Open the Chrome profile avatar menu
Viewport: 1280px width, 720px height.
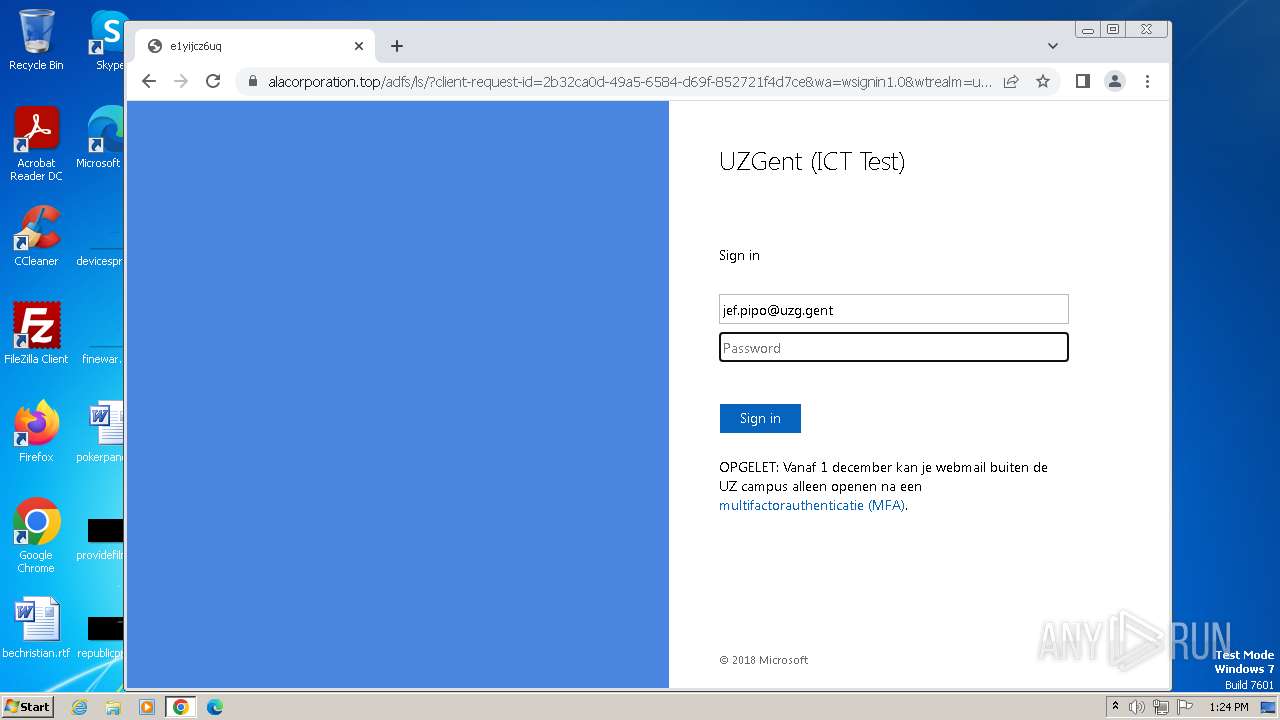pos(1115,81)
